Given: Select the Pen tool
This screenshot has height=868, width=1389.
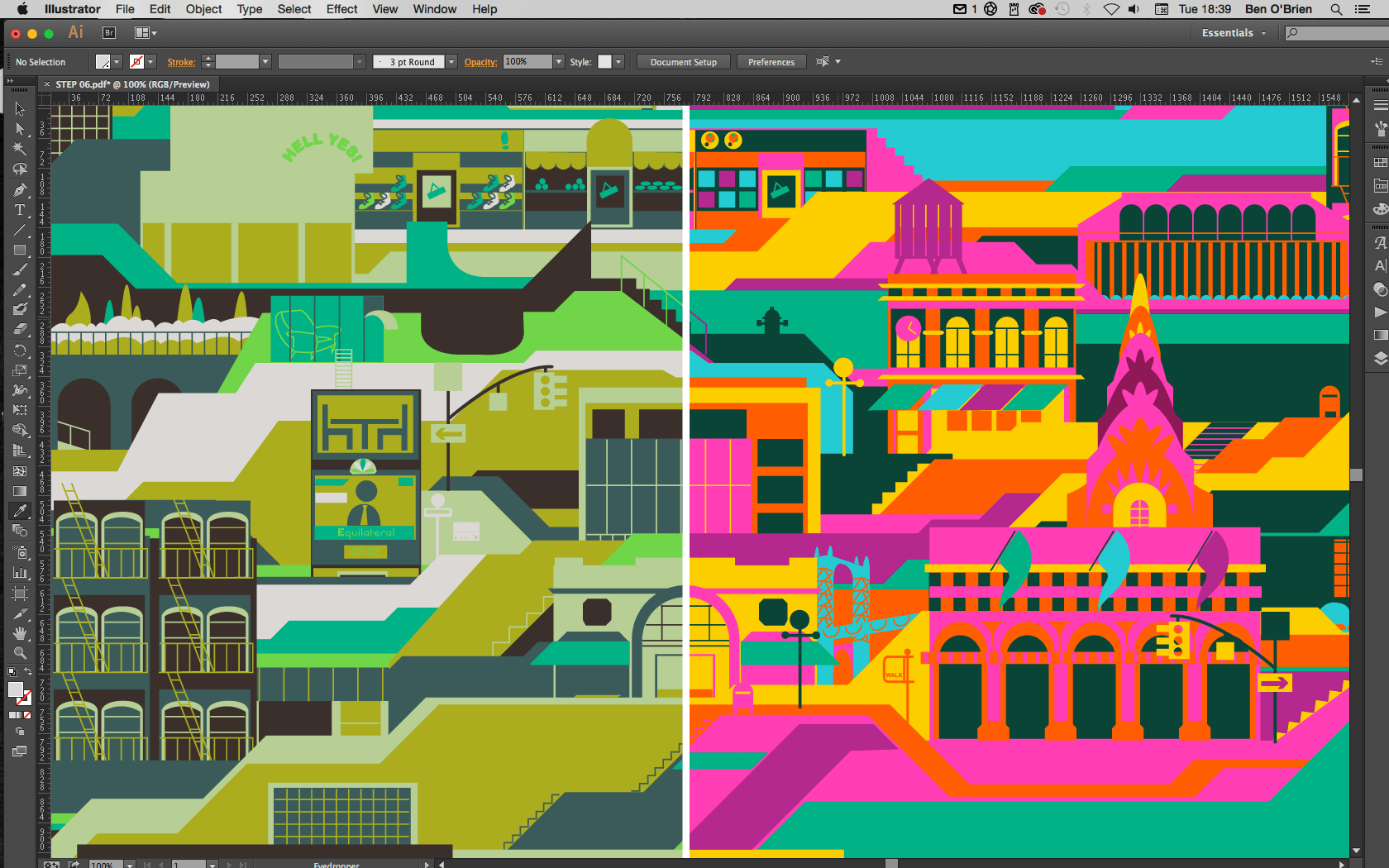Looking at the screenshot, I should click(20, 190).
